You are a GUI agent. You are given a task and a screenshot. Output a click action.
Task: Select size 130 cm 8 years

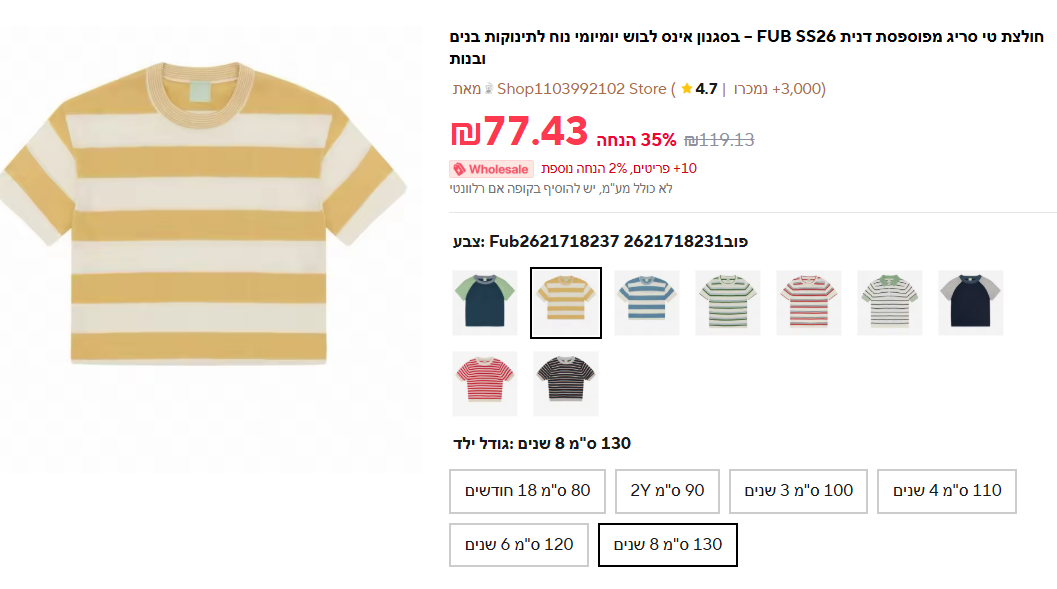tap(667, 545)
